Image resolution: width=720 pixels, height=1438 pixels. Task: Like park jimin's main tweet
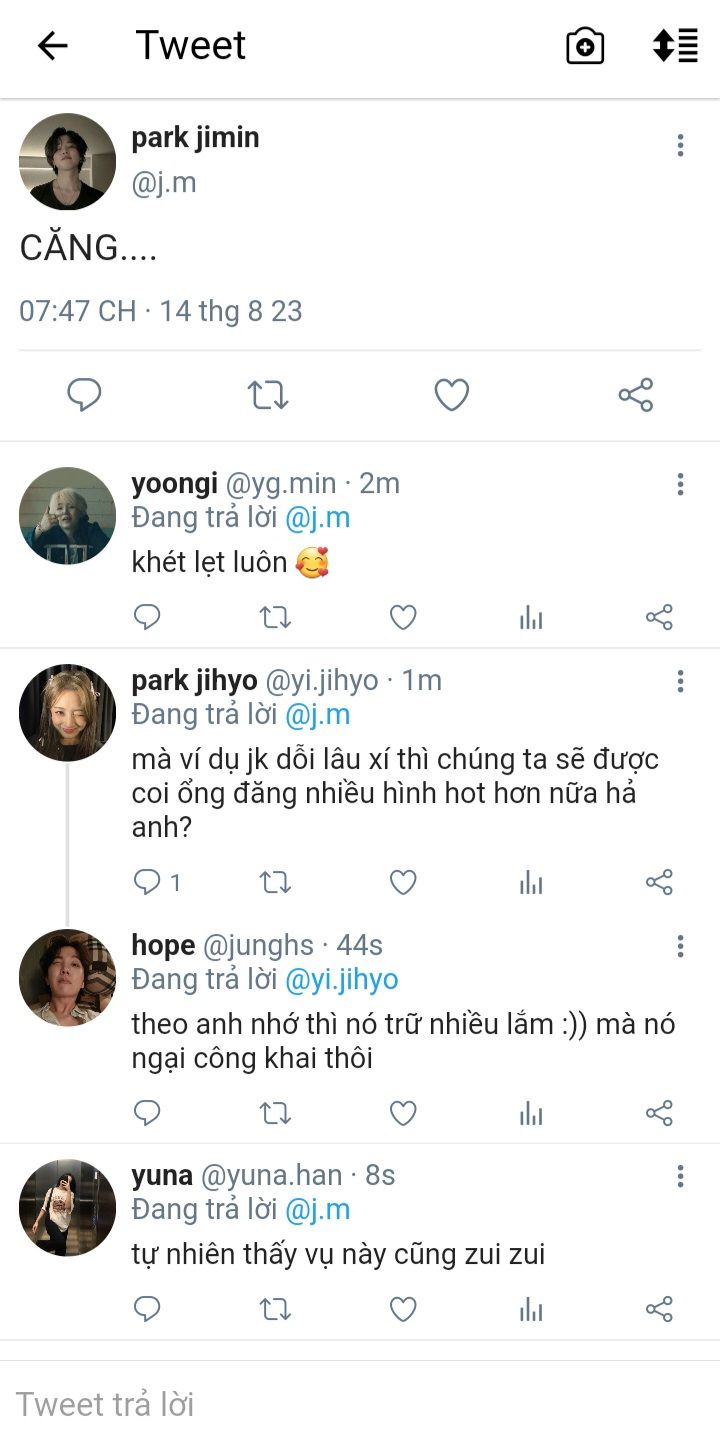pyautogui.click(x=452, y=396)
